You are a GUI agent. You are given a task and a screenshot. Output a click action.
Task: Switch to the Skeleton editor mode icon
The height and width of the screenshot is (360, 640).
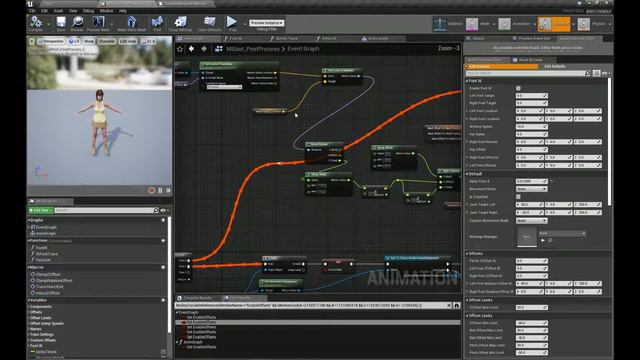(440, 24)
